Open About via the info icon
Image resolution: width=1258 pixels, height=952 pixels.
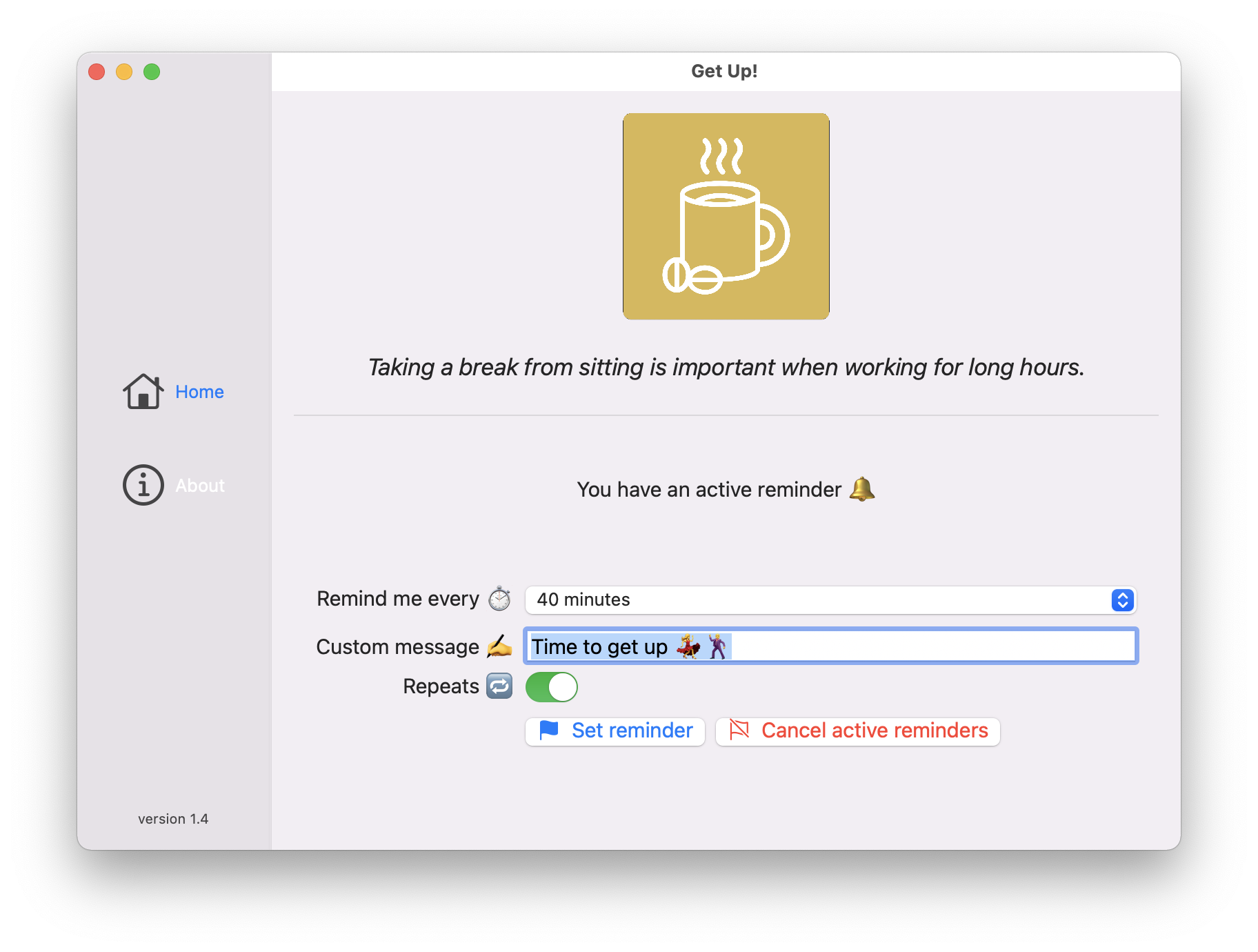tap(143, 485)
